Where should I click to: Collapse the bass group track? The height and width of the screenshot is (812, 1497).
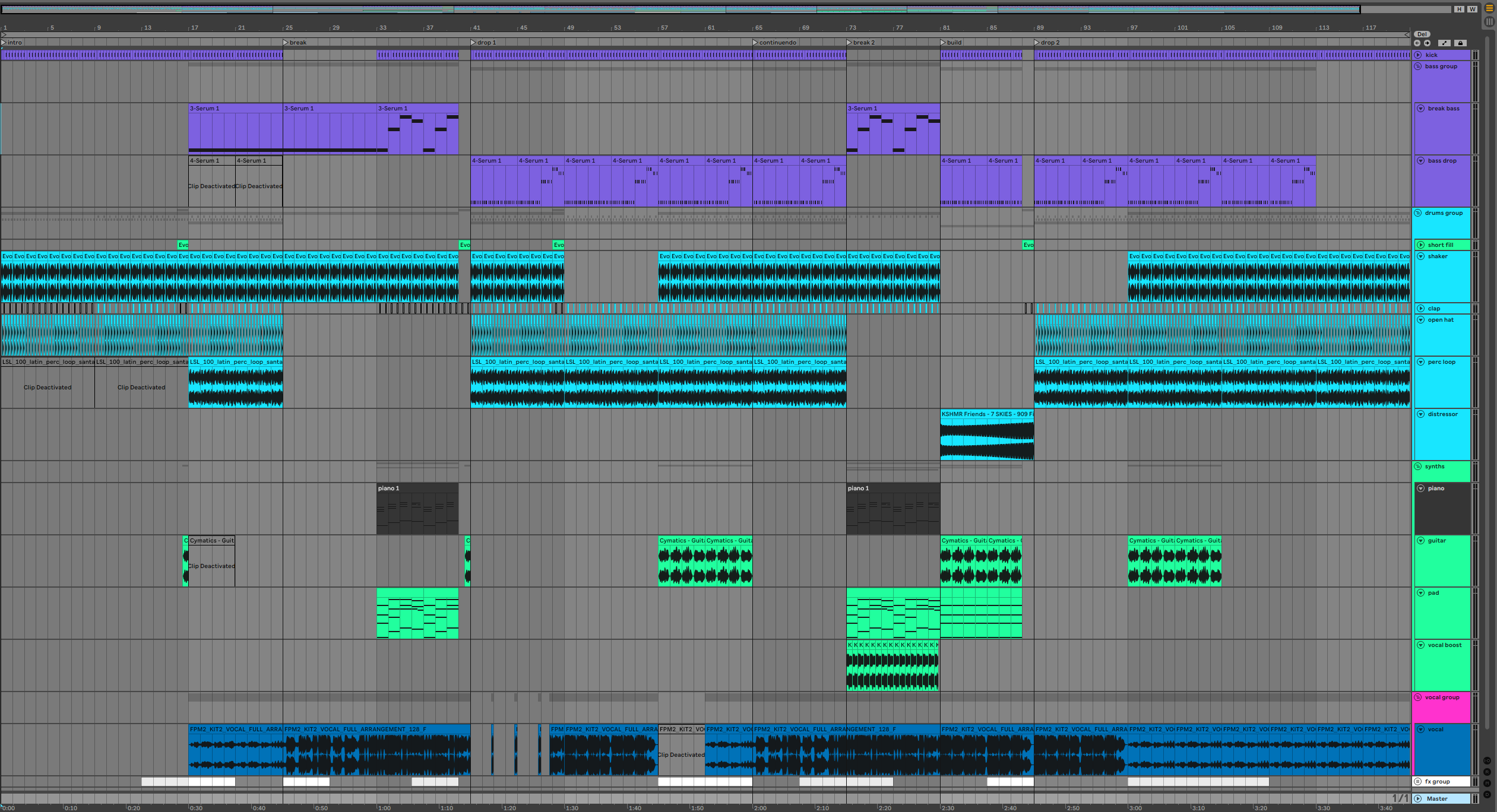click(1418, 66)
